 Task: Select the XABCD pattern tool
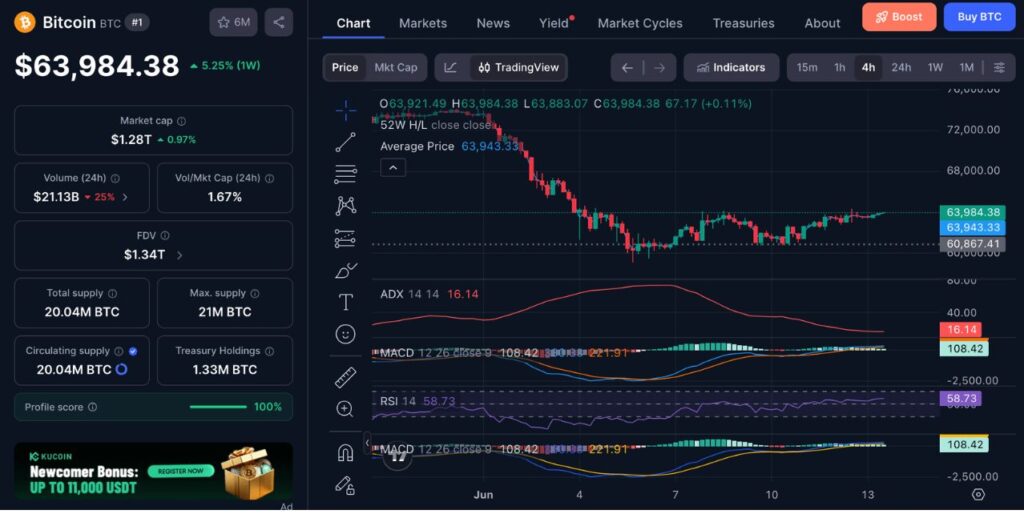point(345,206)
